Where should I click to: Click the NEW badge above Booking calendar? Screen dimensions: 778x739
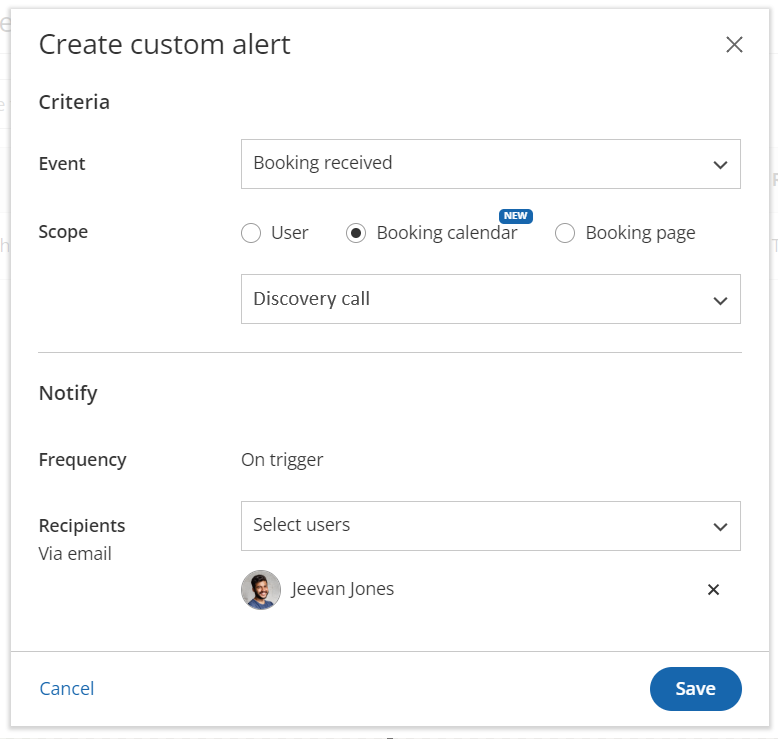click(x=515, y=216)
